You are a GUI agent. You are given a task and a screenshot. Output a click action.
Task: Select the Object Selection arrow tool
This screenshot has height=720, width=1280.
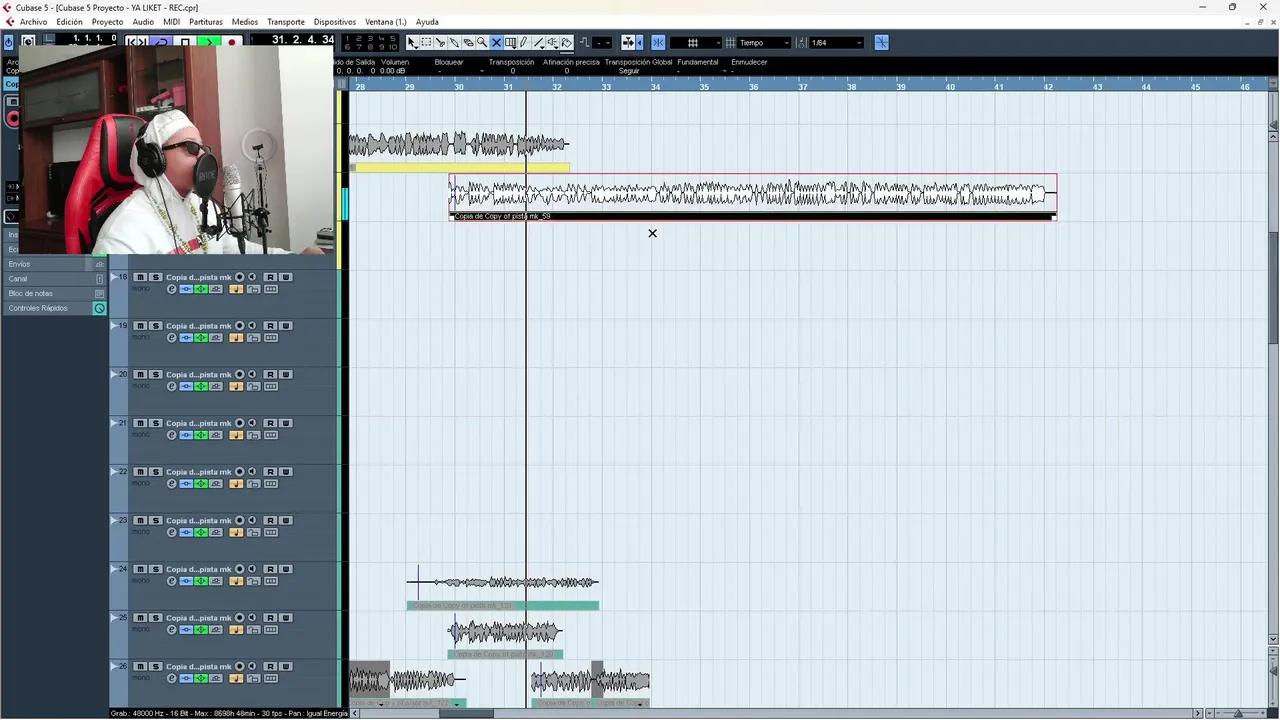tap(412, 43)
